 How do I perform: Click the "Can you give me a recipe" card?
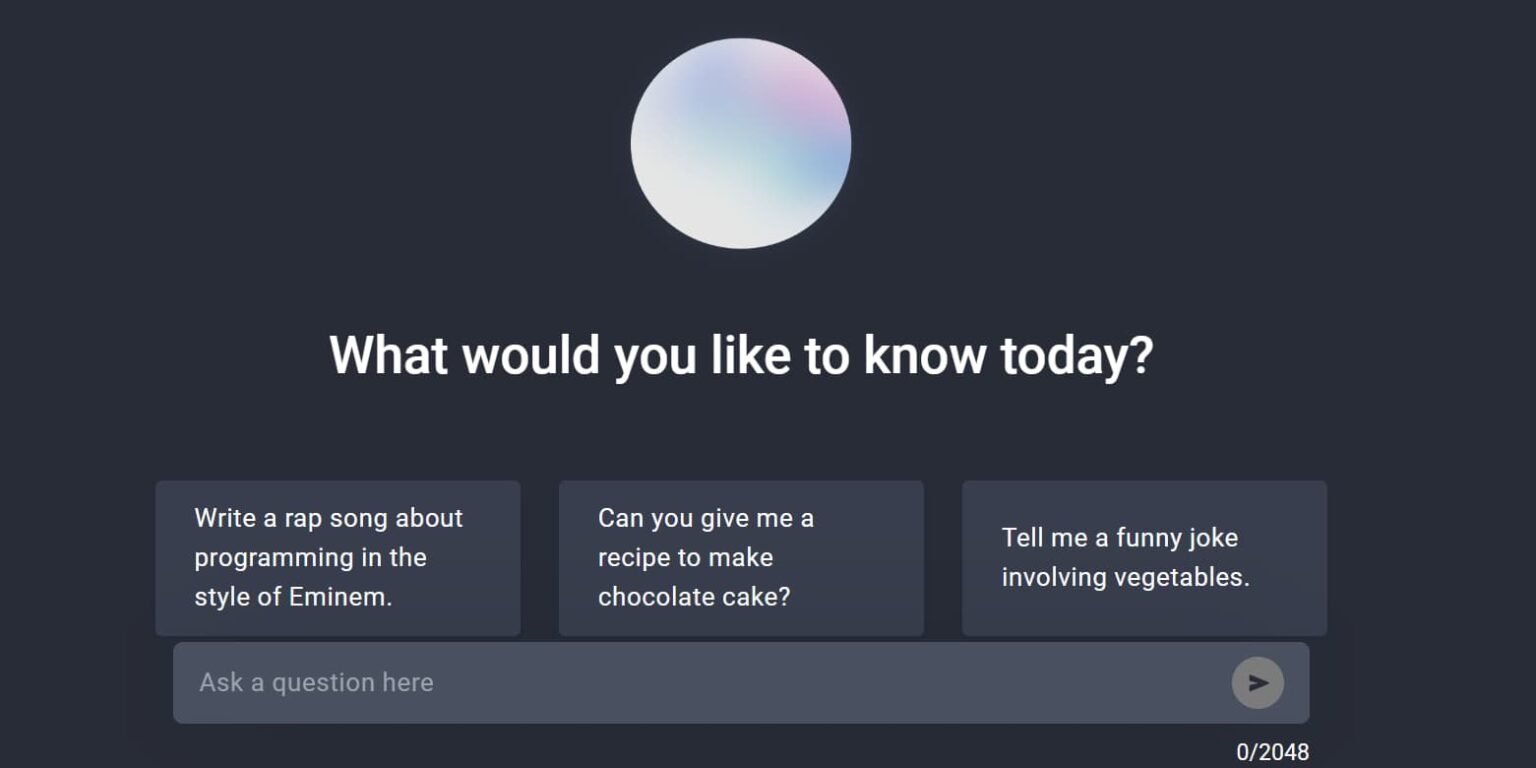(741, 558)
